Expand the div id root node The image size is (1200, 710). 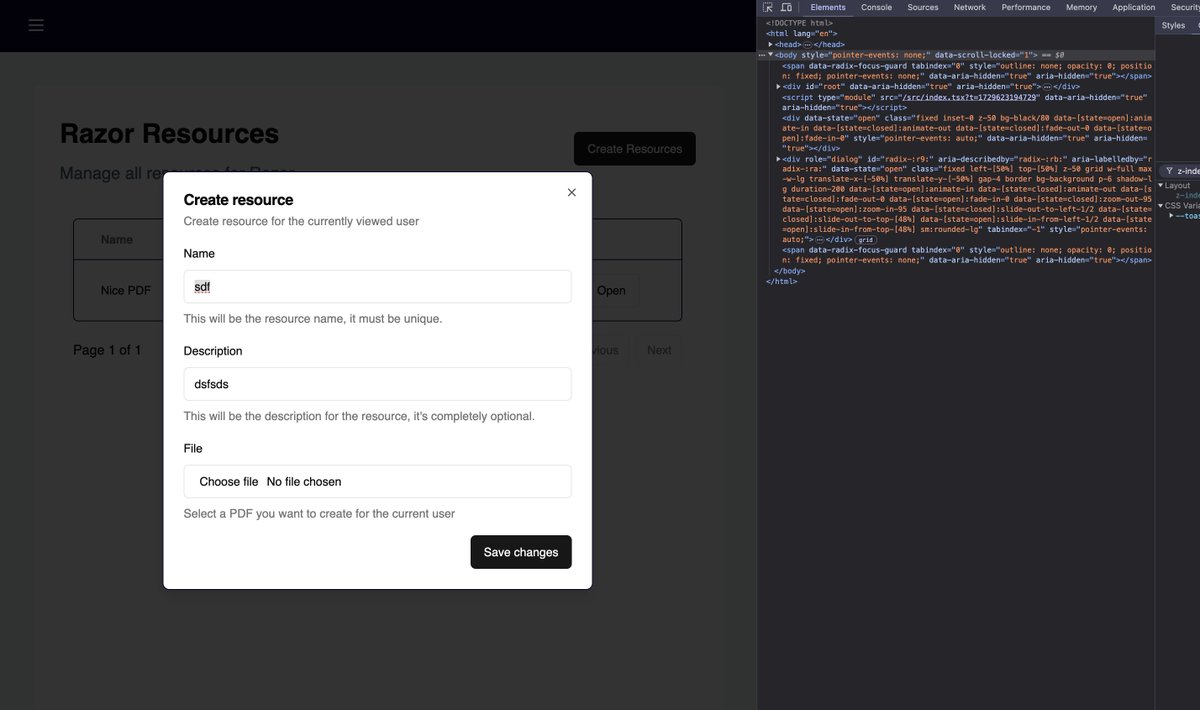(779, 87)
